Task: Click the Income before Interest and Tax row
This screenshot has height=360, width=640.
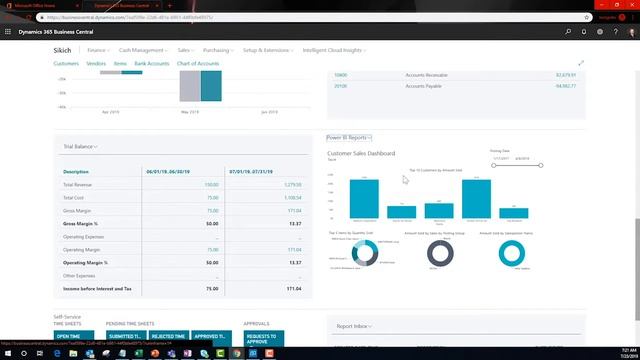Action: click(183, 289)
